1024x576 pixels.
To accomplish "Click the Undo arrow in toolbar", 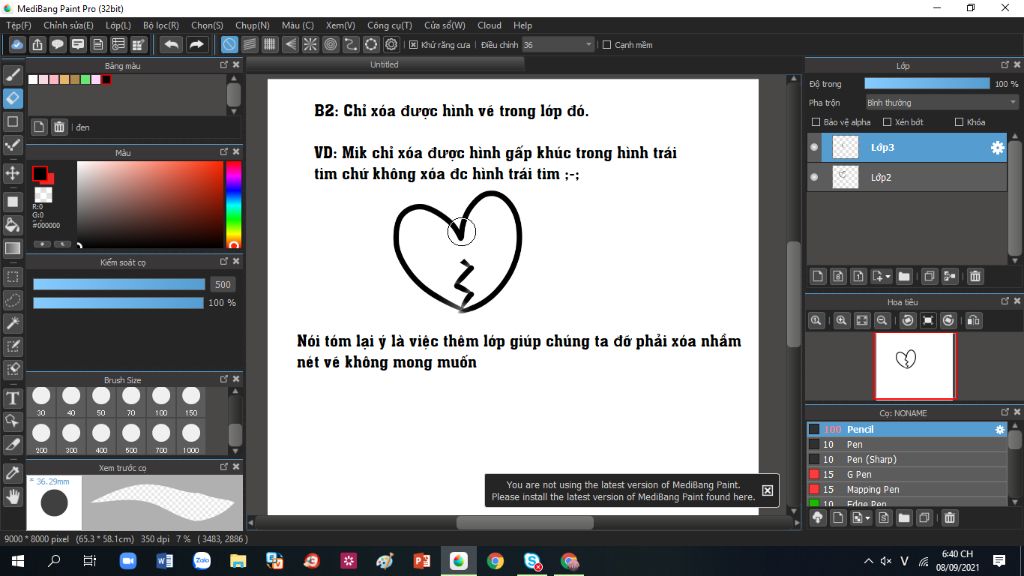I will point(172,45).
